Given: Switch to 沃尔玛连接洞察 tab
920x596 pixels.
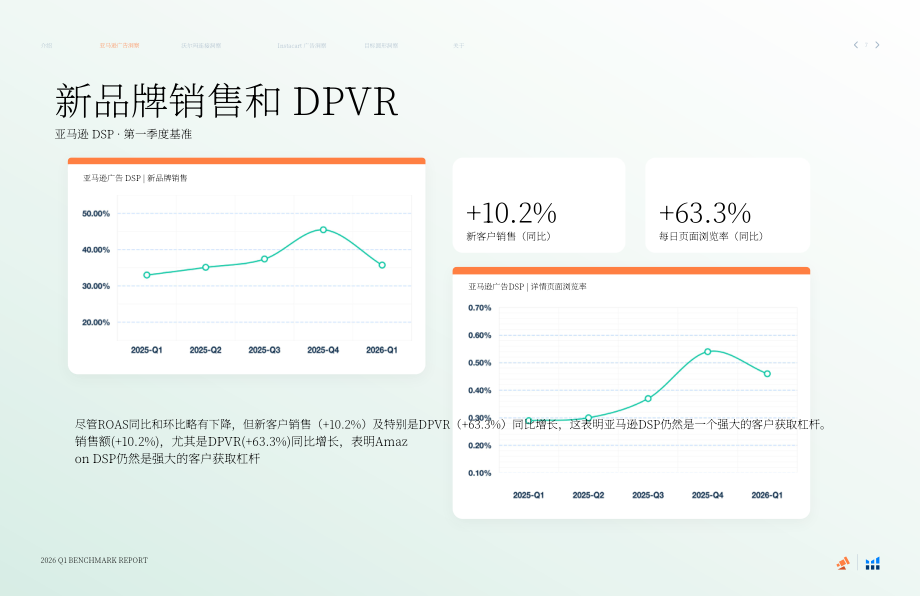Looking at the screenshot, I should [x=201, y=45].
